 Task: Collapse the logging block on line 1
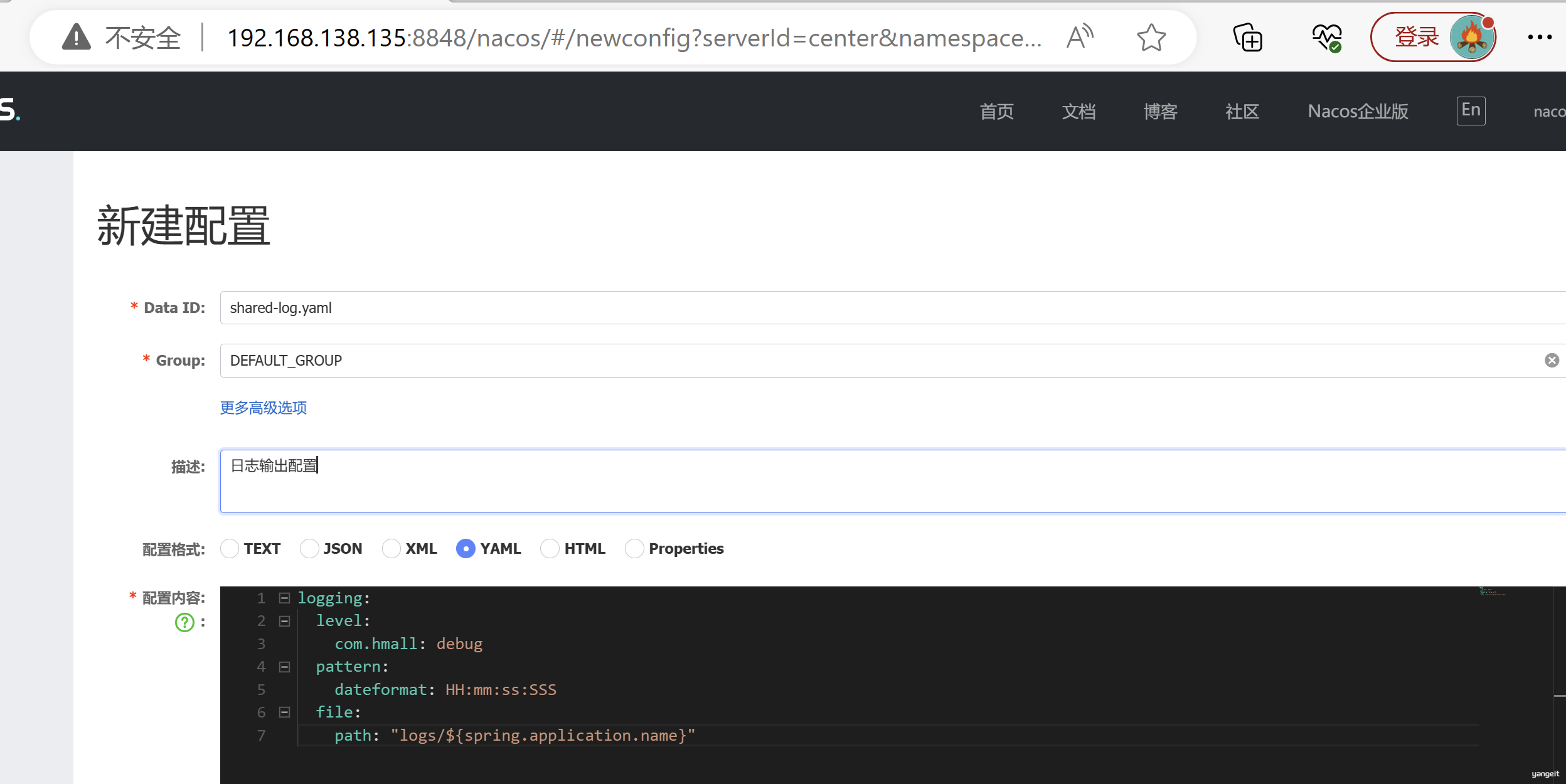[284, 598]
